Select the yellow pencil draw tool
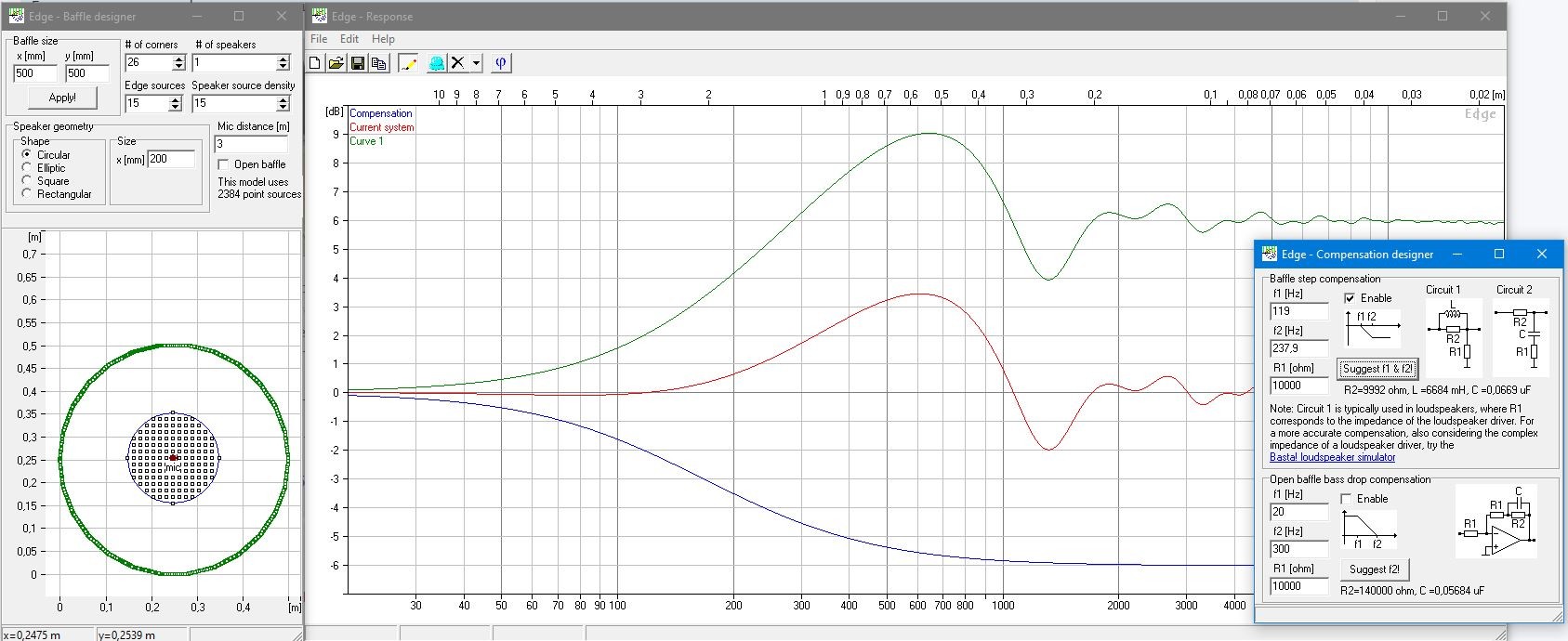This screenshot has width=1568, height=641. 407,63
